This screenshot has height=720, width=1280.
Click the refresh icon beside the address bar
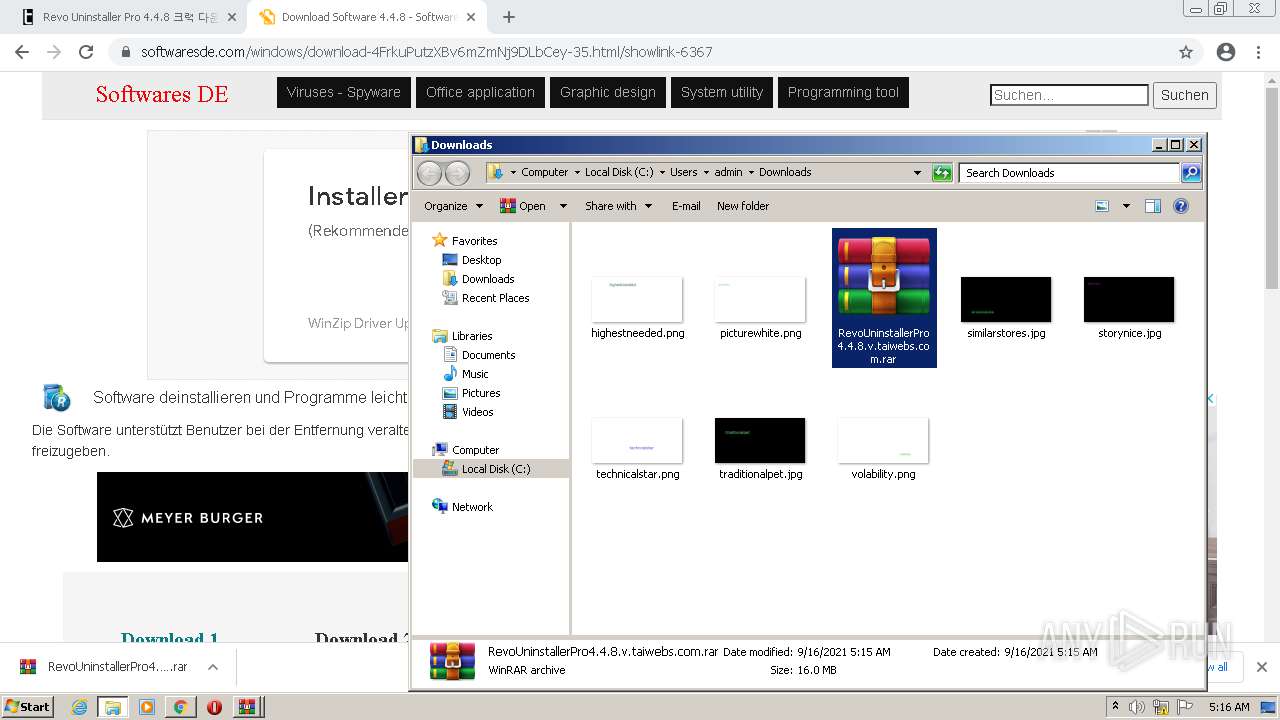click(x=942, y=173)
